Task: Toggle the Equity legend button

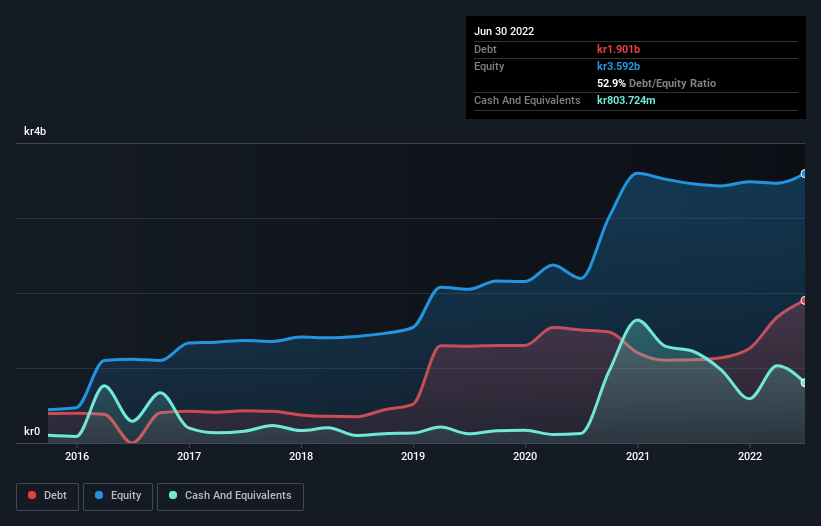Action: click(x=118, y=496)
